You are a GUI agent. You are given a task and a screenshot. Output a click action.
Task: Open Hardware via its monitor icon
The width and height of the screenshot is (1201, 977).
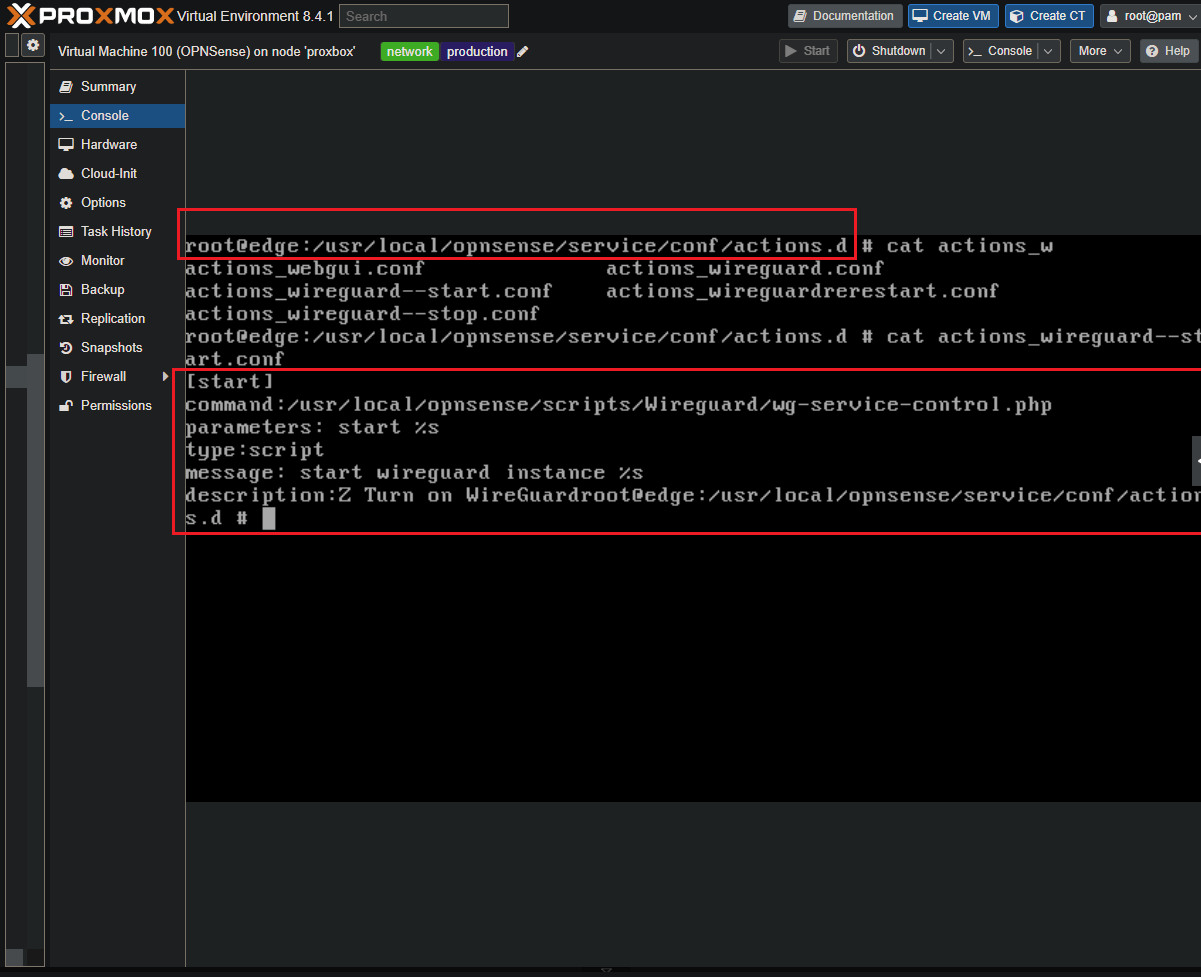pos(66,145)
